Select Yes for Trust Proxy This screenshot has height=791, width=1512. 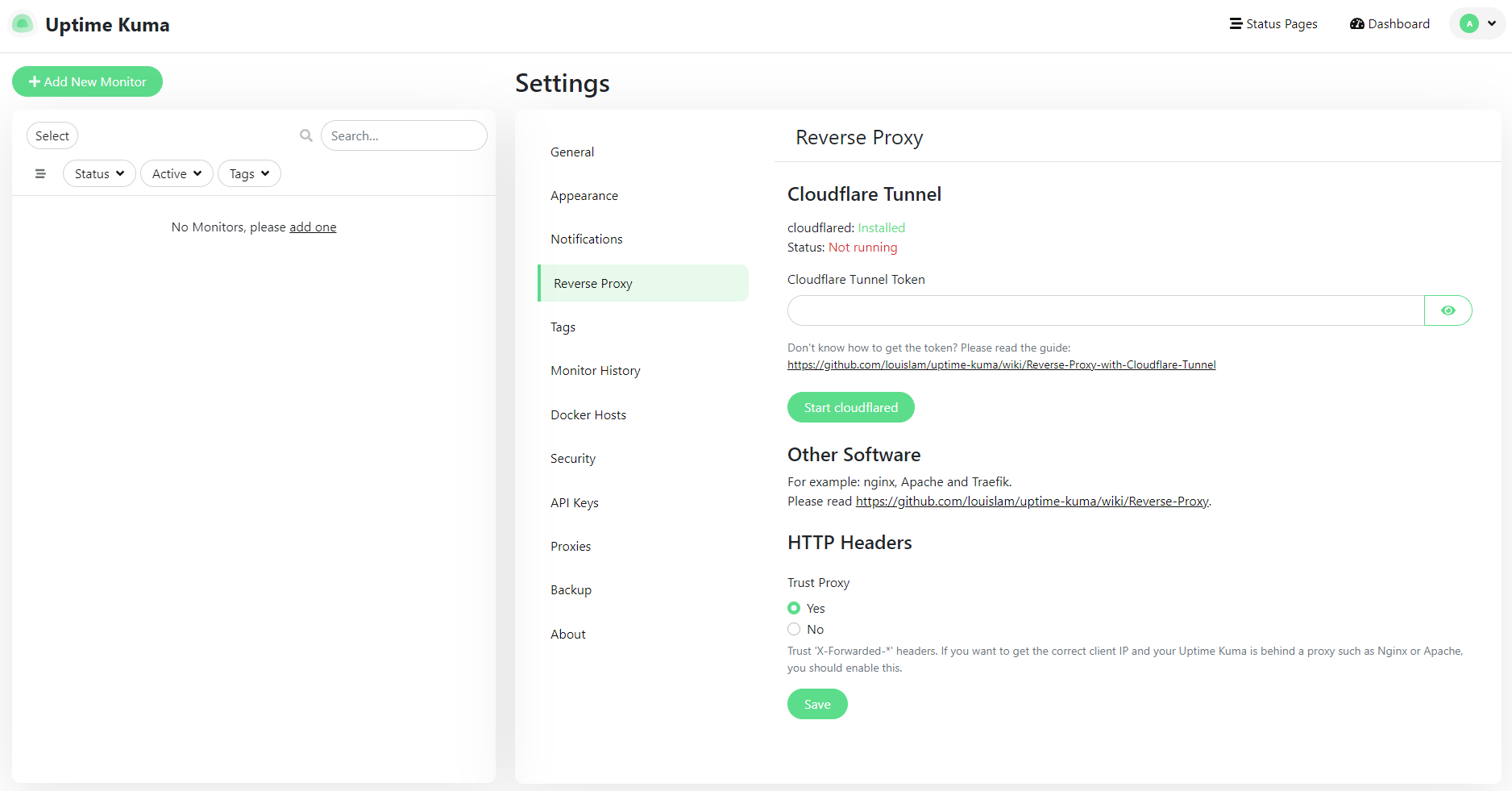pos(794,608)
